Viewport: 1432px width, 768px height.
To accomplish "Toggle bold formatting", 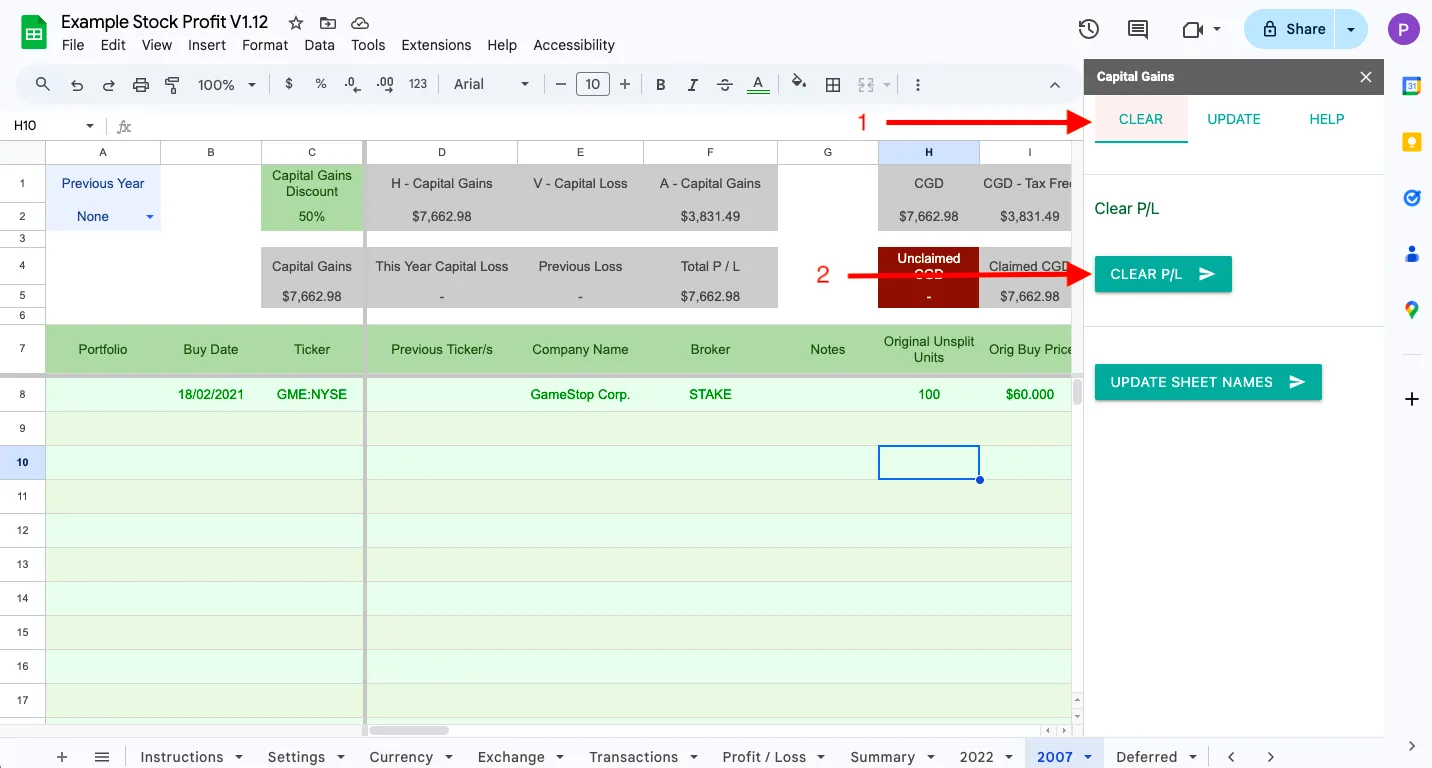I will [661, 85].
